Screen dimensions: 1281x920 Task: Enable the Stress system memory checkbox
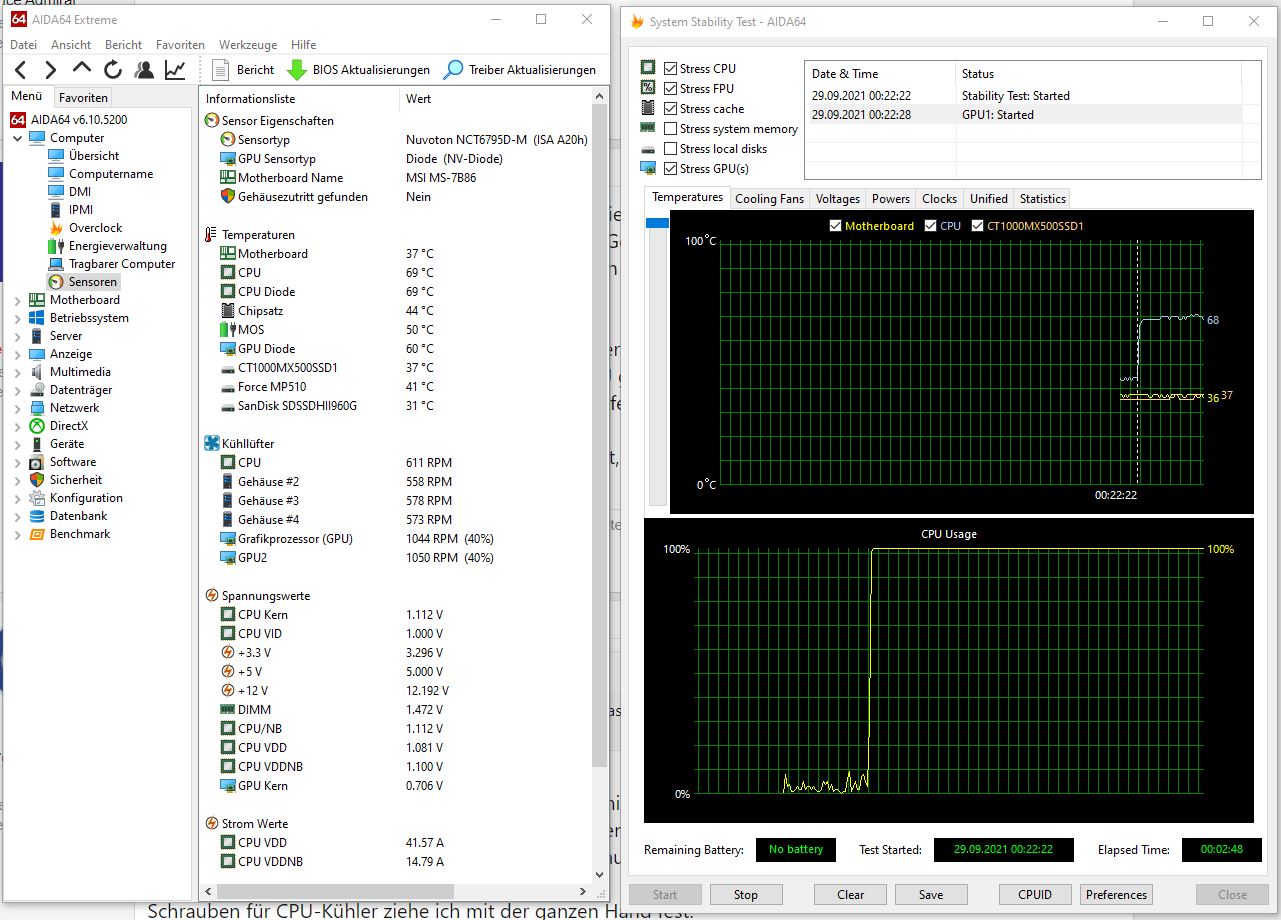click(x=670, y=129)
